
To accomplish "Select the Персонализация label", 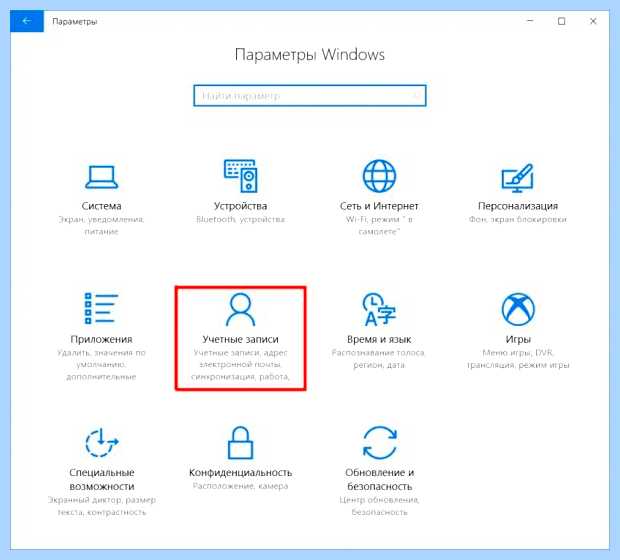I will 518,206.
